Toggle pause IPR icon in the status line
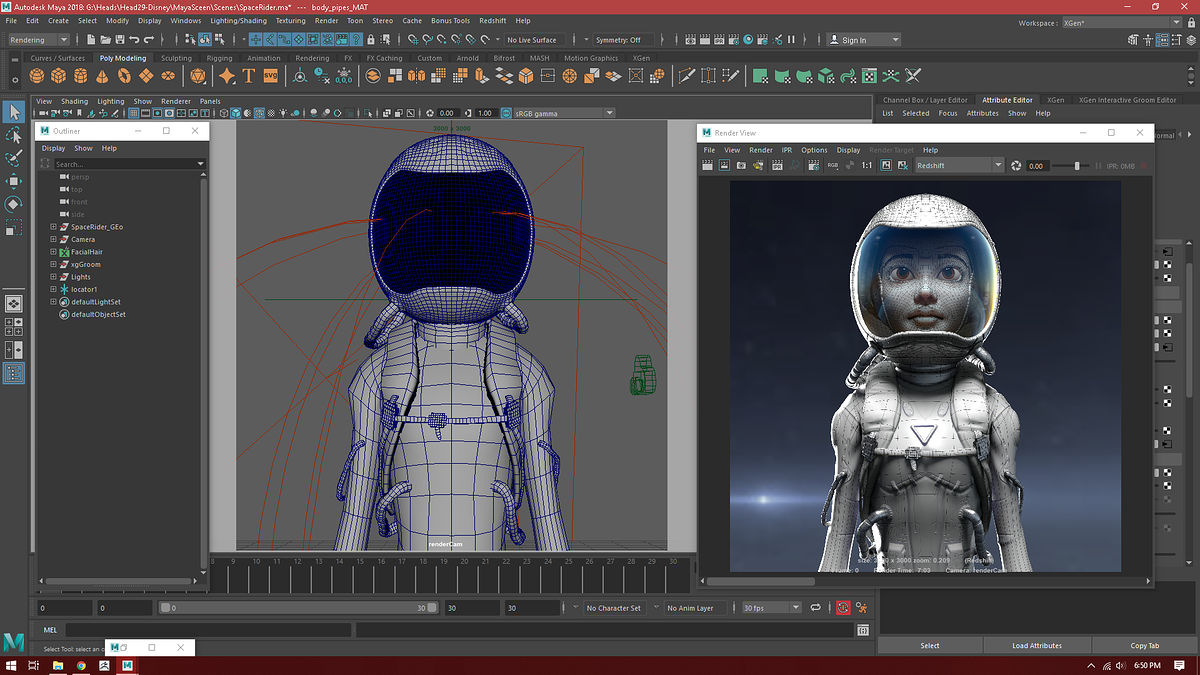Viewport: 1200px width, 675px height. (791, 40)
